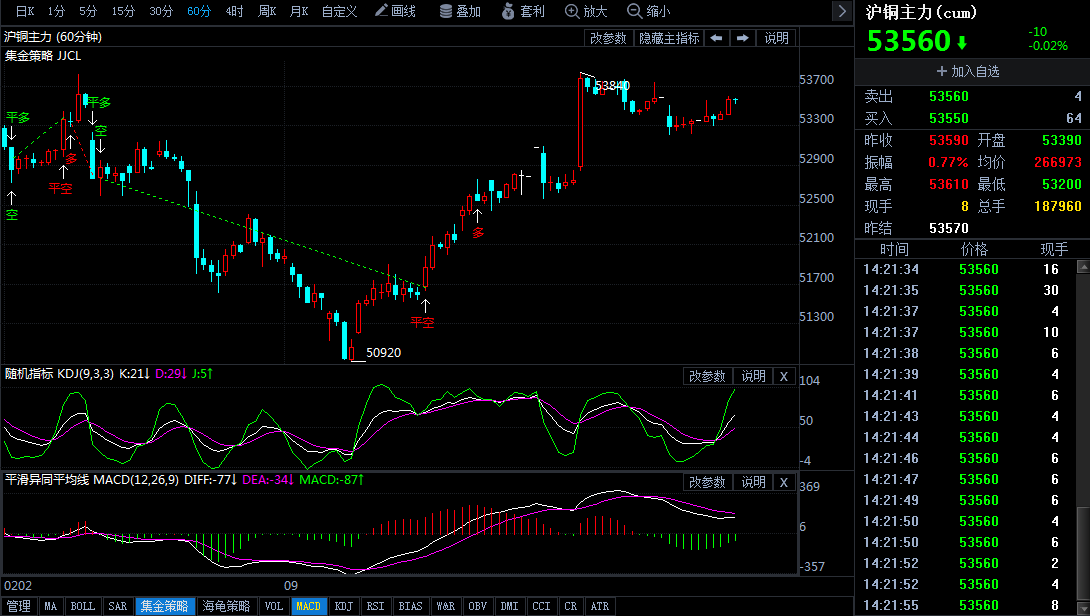Click the 昨收 value 53590
Image resolution: width=1090 pixels, height=616 pixels.
click(949, 140)
